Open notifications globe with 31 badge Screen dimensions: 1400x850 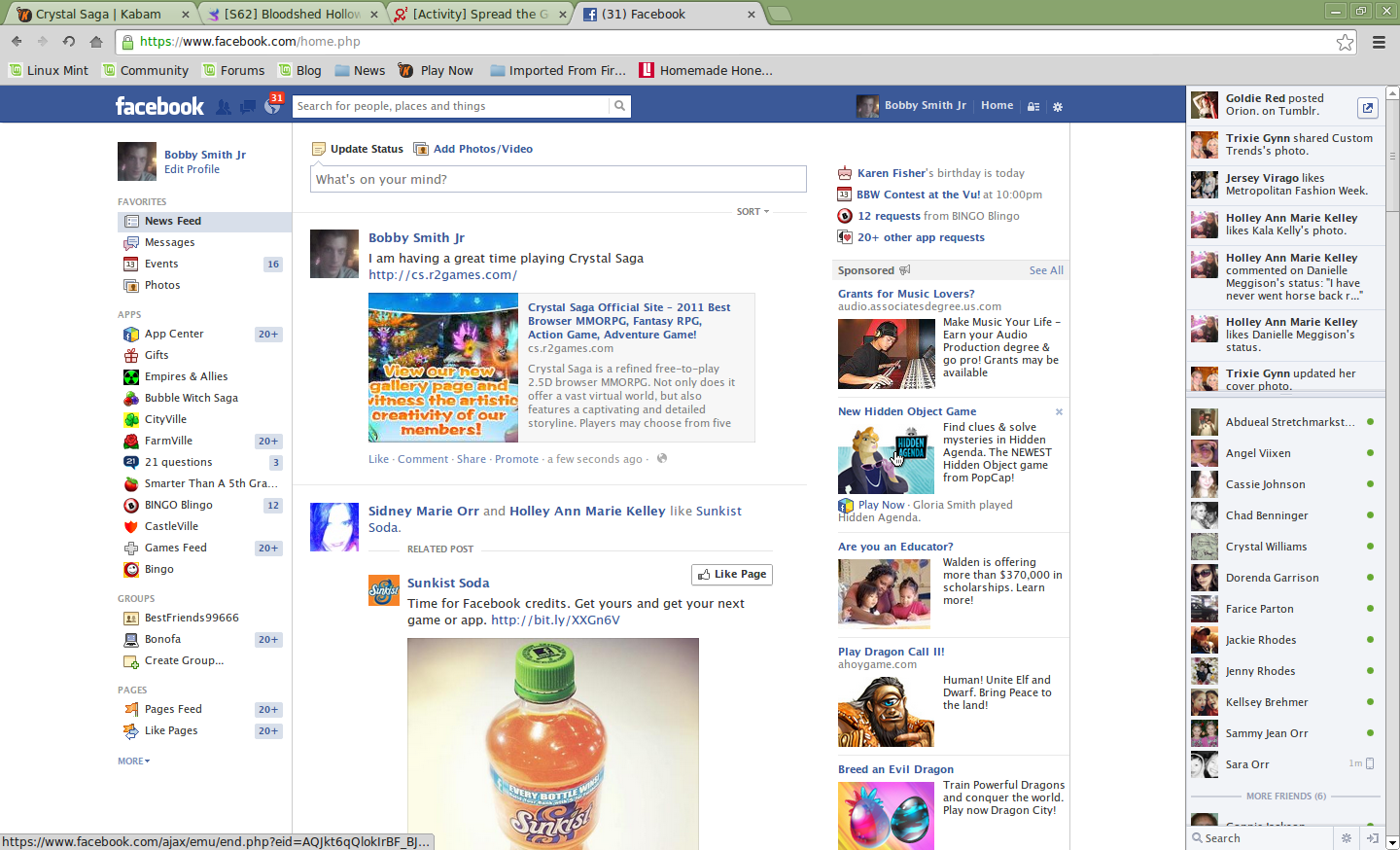coord(272,107)
